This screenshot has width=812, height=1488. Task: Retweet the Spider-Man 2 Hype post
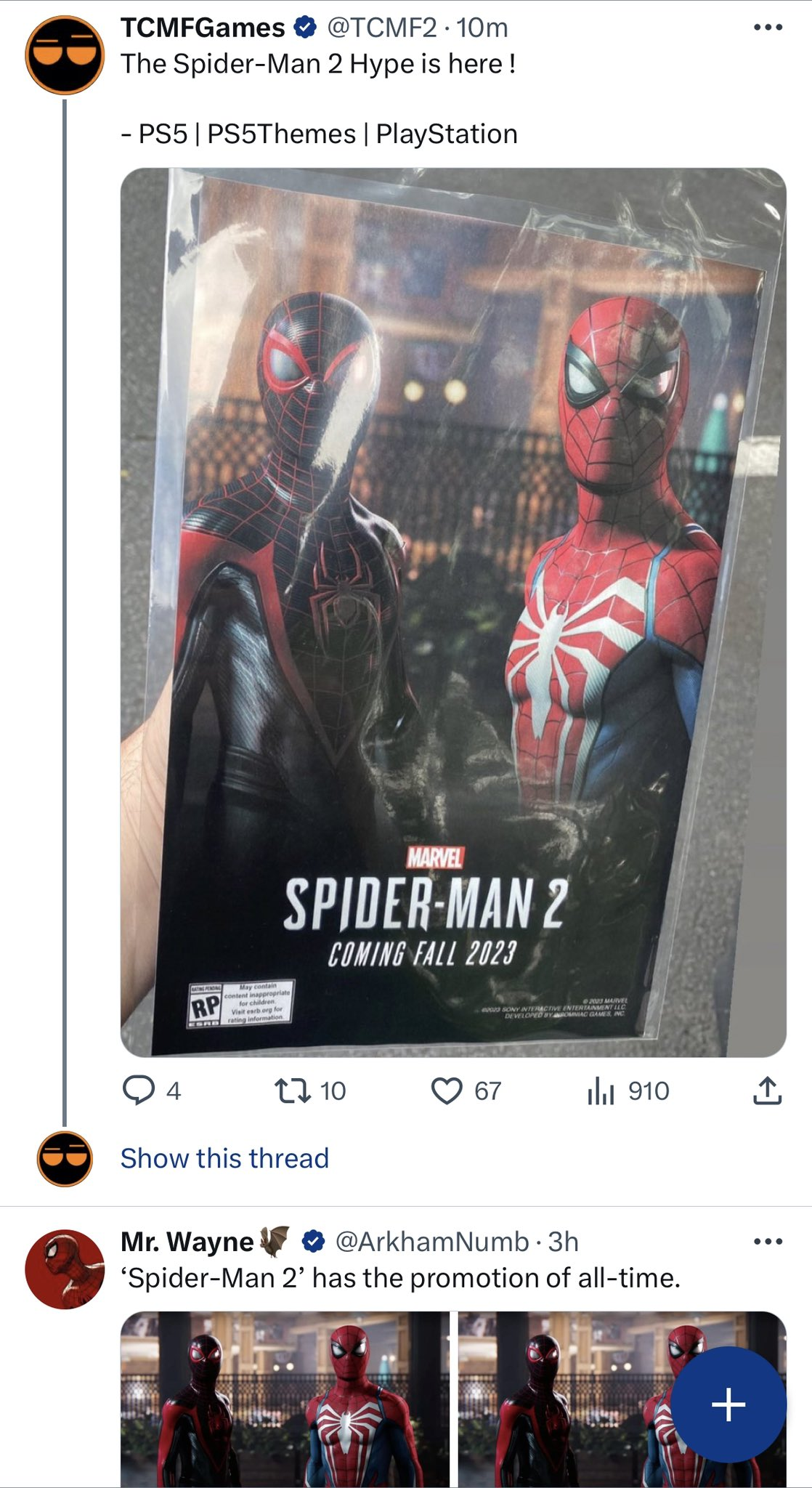click(x=293, y=1091)
